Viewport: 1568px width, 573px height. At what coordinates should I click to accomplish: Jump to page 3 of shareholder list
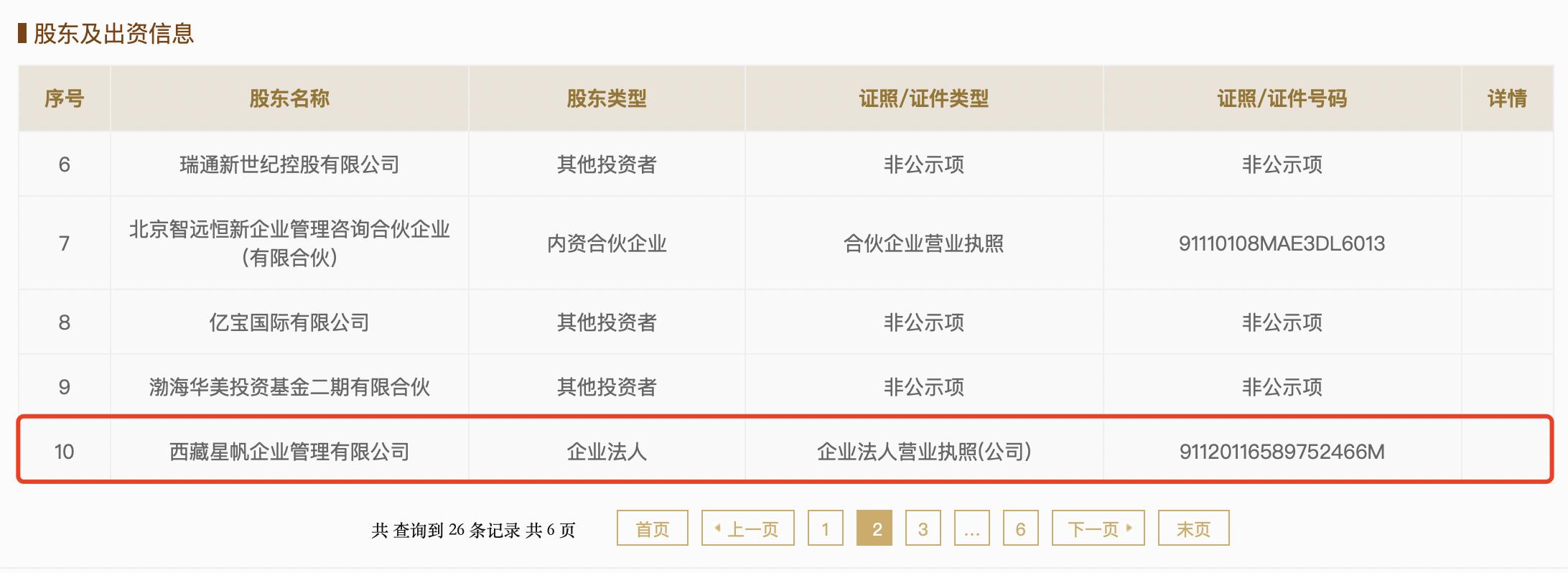[x=923, y=528]
